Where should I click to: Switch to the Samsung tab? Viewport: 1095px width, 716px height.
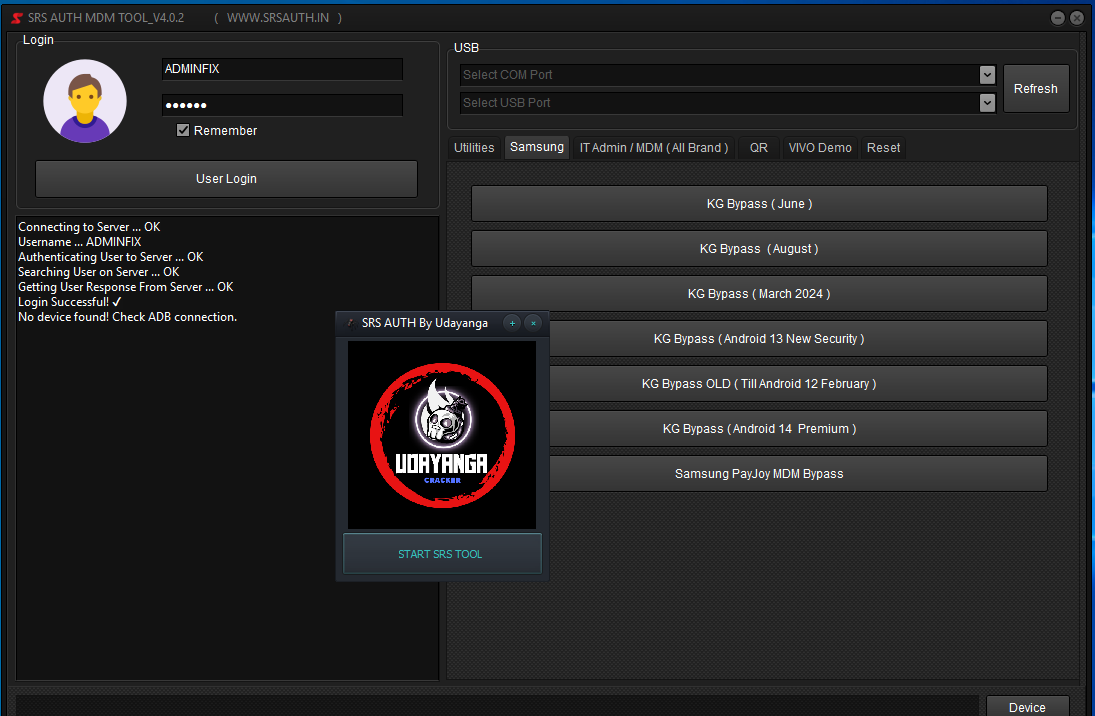(536, 147)
